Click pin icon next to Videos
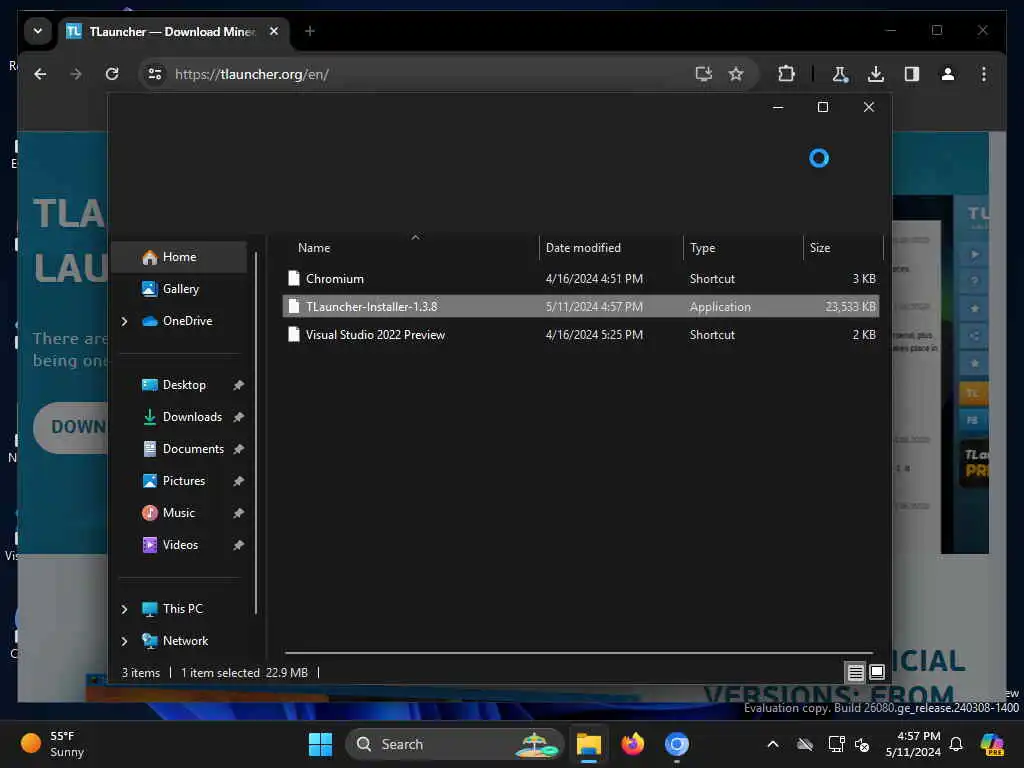The width and height of the screenshot is (1024, 768). (x=238, y=545)
